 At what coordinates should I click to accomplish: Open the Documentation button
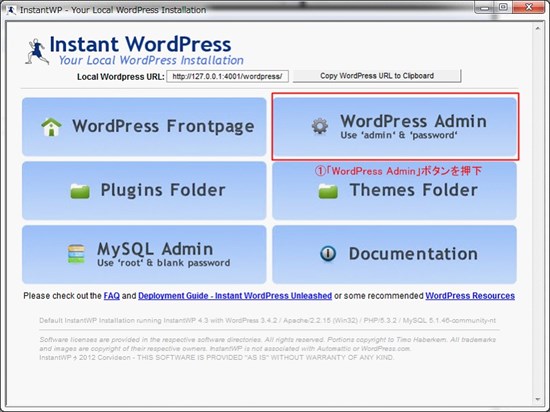pos(394,254)
